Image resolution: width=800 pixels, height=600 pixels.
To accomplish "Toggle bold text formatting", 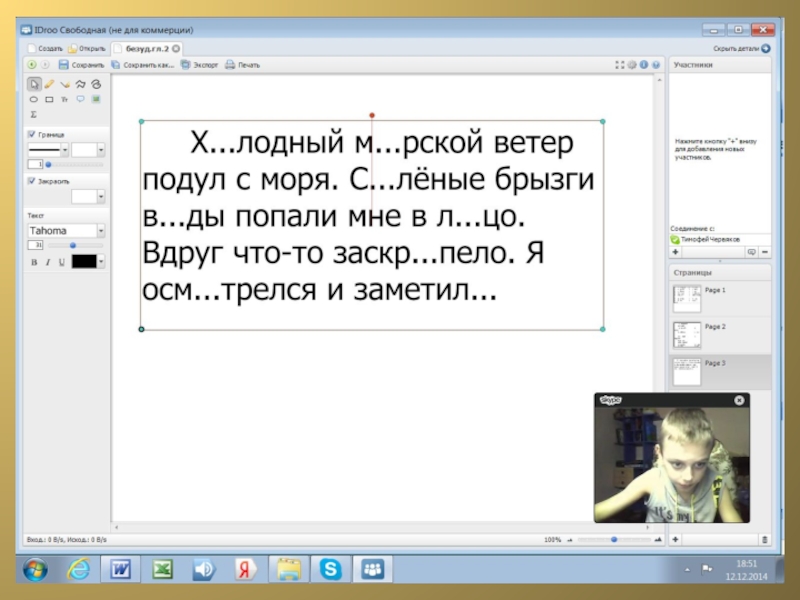I will point(34,261).
